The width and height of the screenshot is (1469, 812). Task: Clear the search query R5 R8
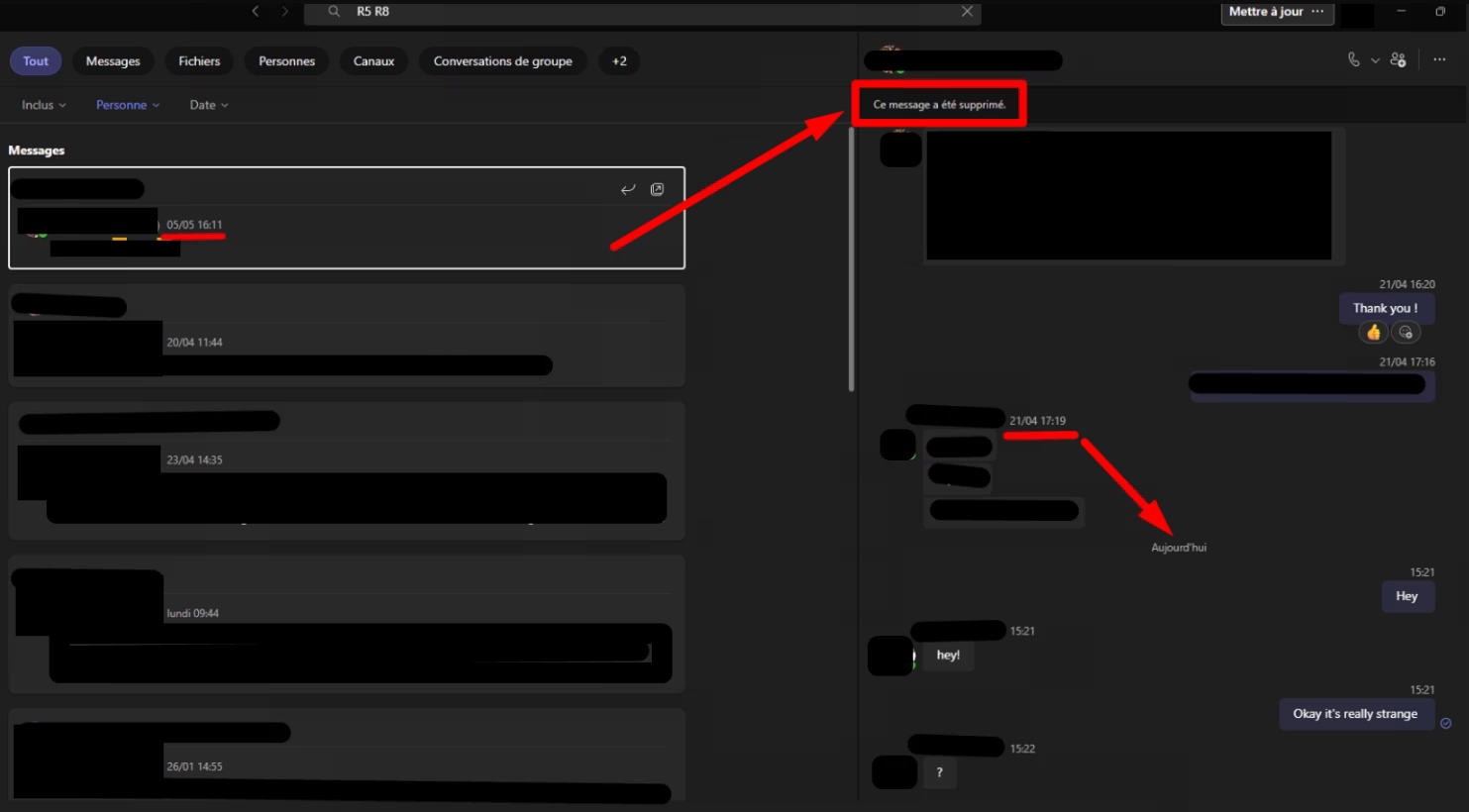point(967,11)
